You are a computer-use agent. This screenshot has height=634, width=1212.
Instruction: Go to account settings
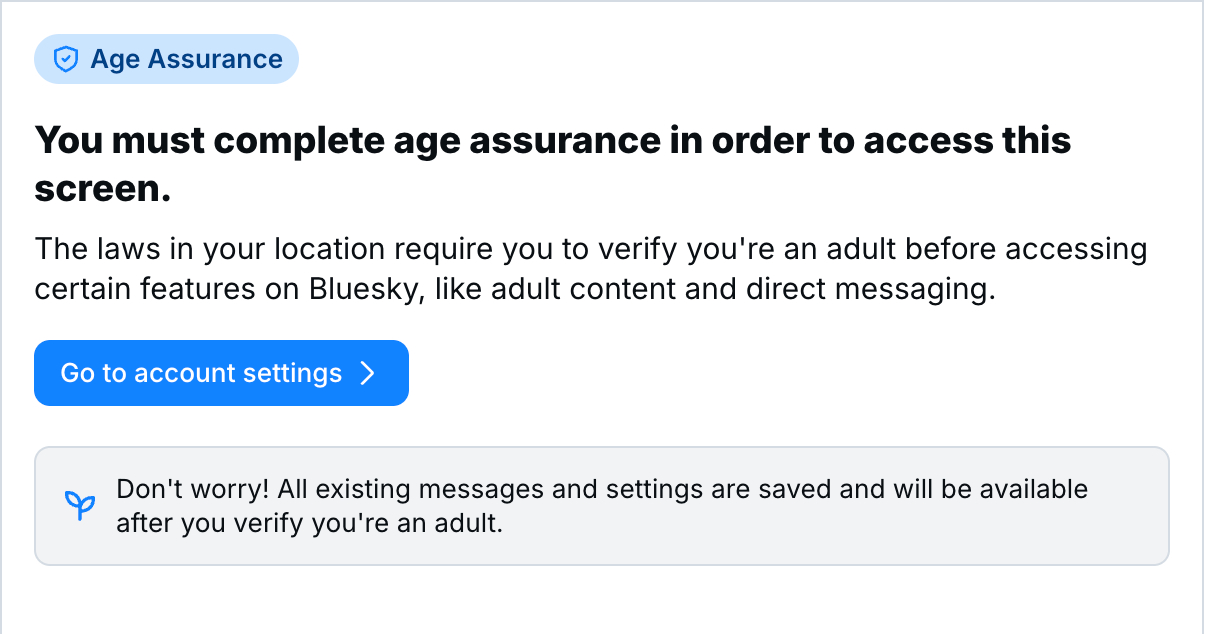coord(221,373)
